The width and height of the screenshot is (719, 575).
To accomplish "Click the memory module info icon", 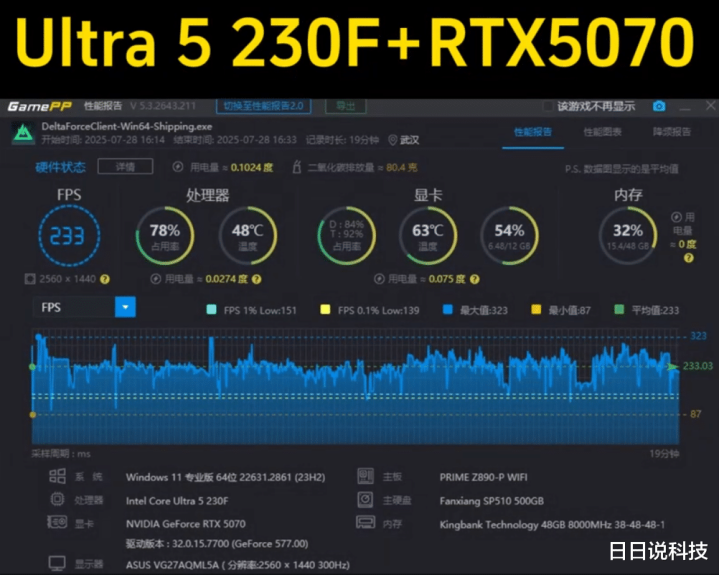I will 365,522.
